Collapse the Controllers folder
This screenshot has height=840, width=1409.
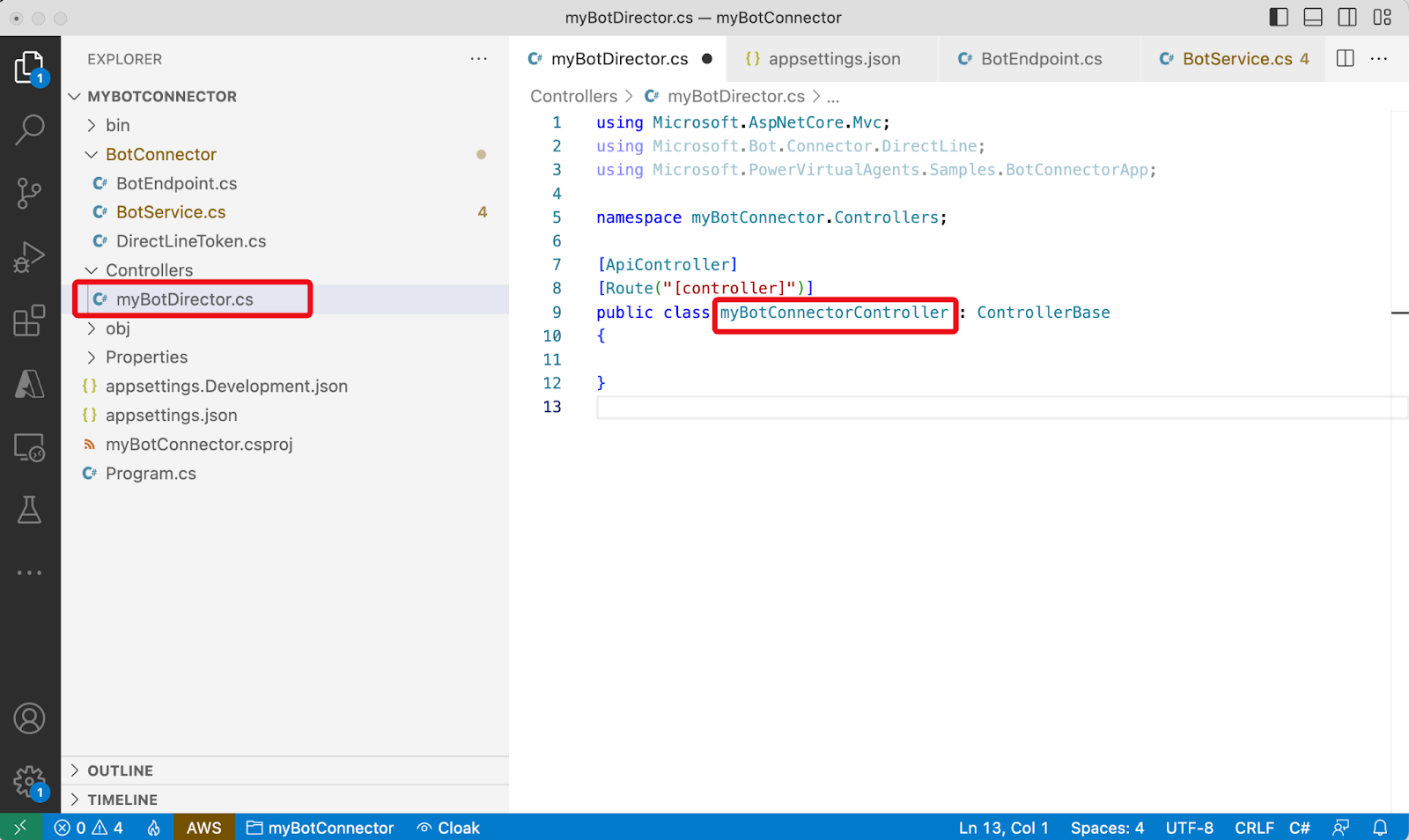[285, 270]
